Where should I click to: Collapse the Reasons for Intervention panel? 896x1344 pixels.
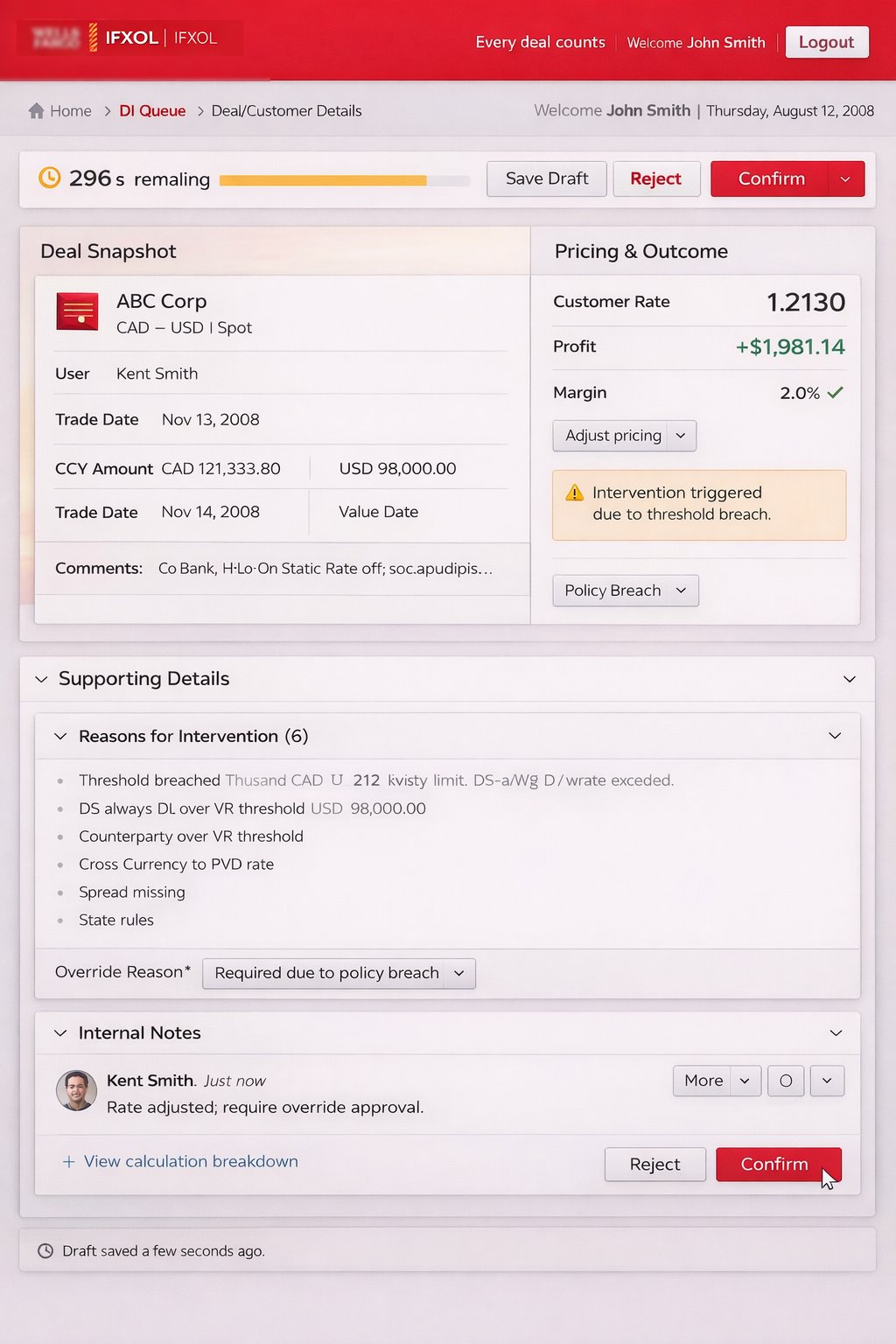[60, 737]
